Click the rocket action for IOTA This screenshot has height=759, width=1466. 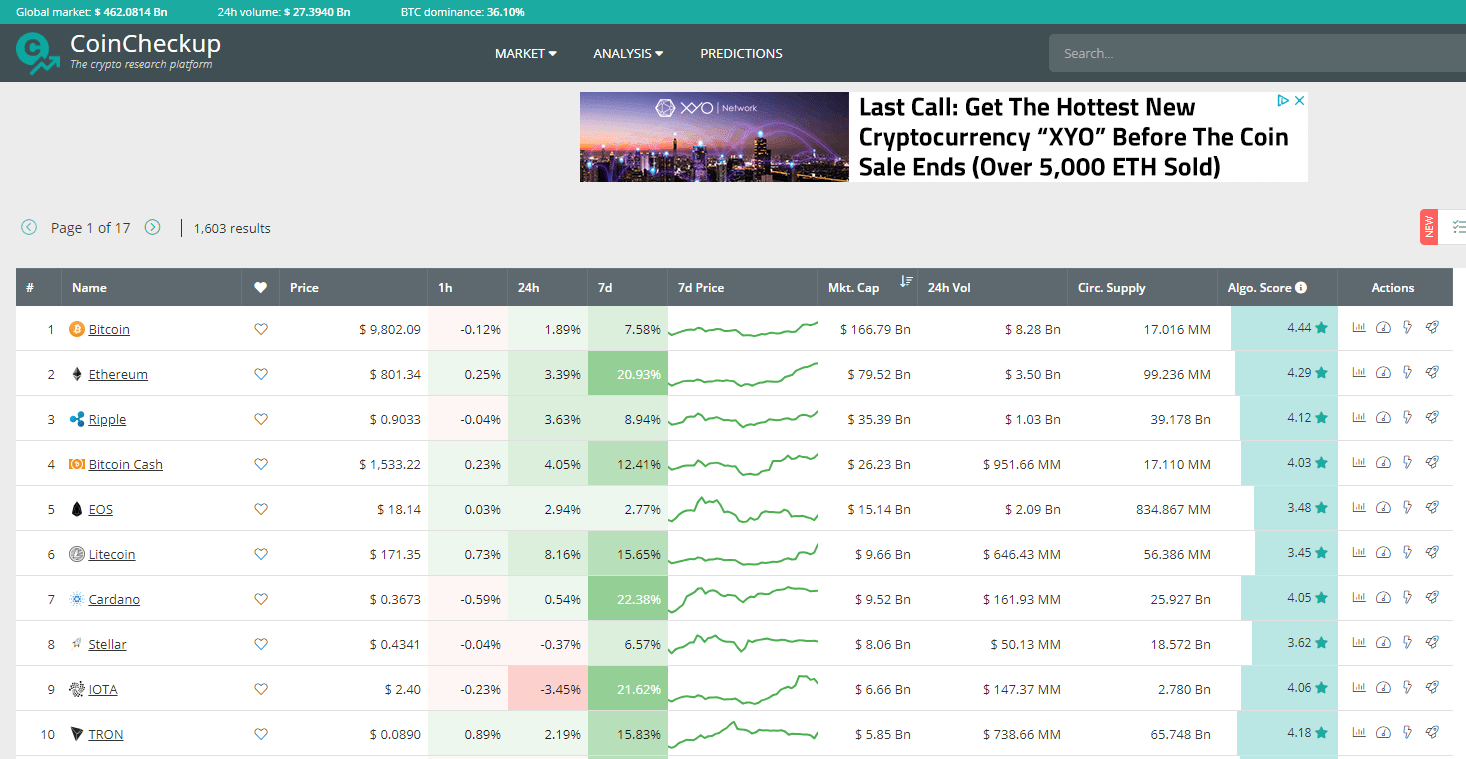tap(1432, 687)
